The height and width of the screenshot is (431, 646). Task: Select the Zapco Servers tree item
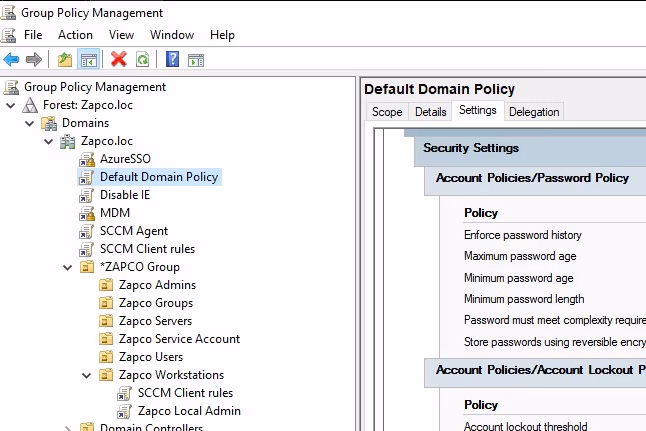155,321
